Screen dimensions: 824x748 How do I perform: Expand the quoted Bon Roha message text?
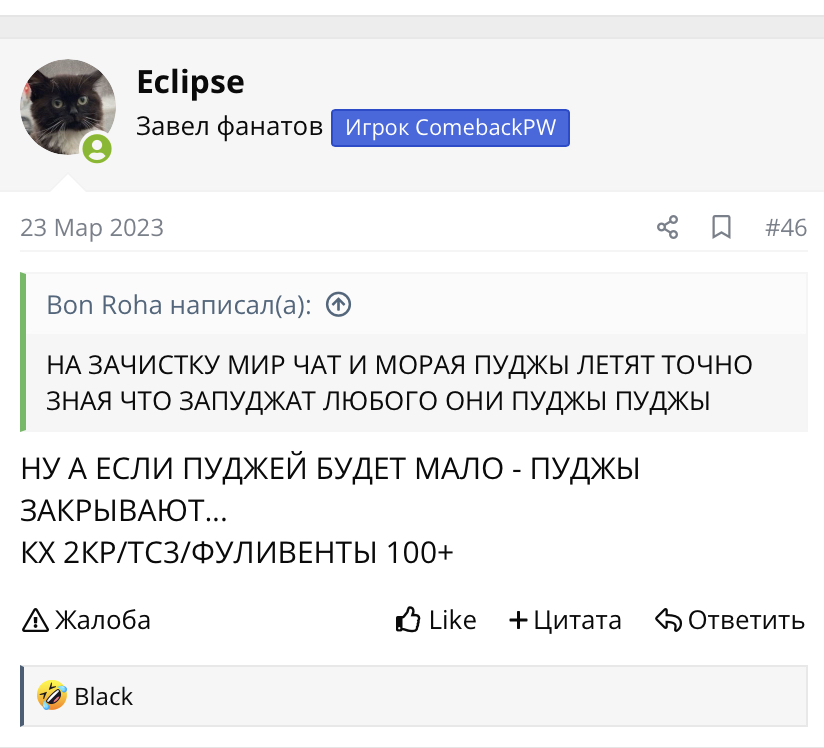400,383
